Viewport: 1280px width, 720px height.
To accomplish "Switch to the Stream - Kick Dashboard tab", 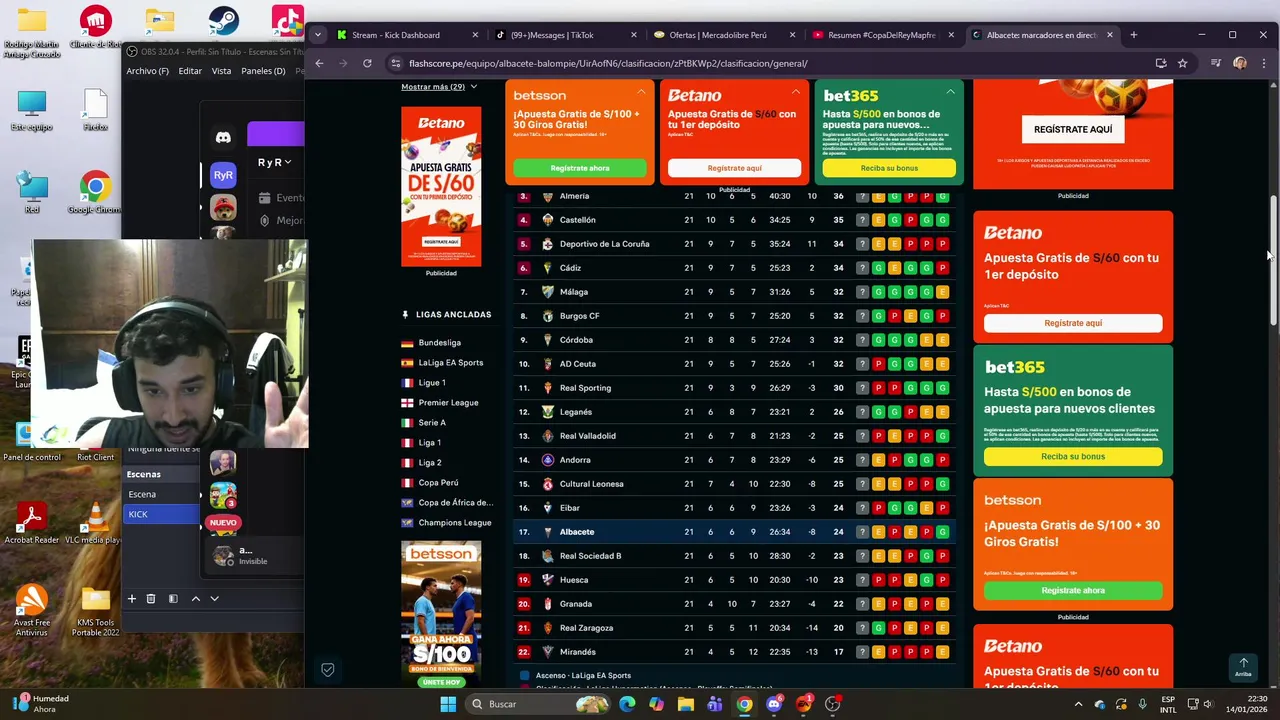I will point(409,35).
